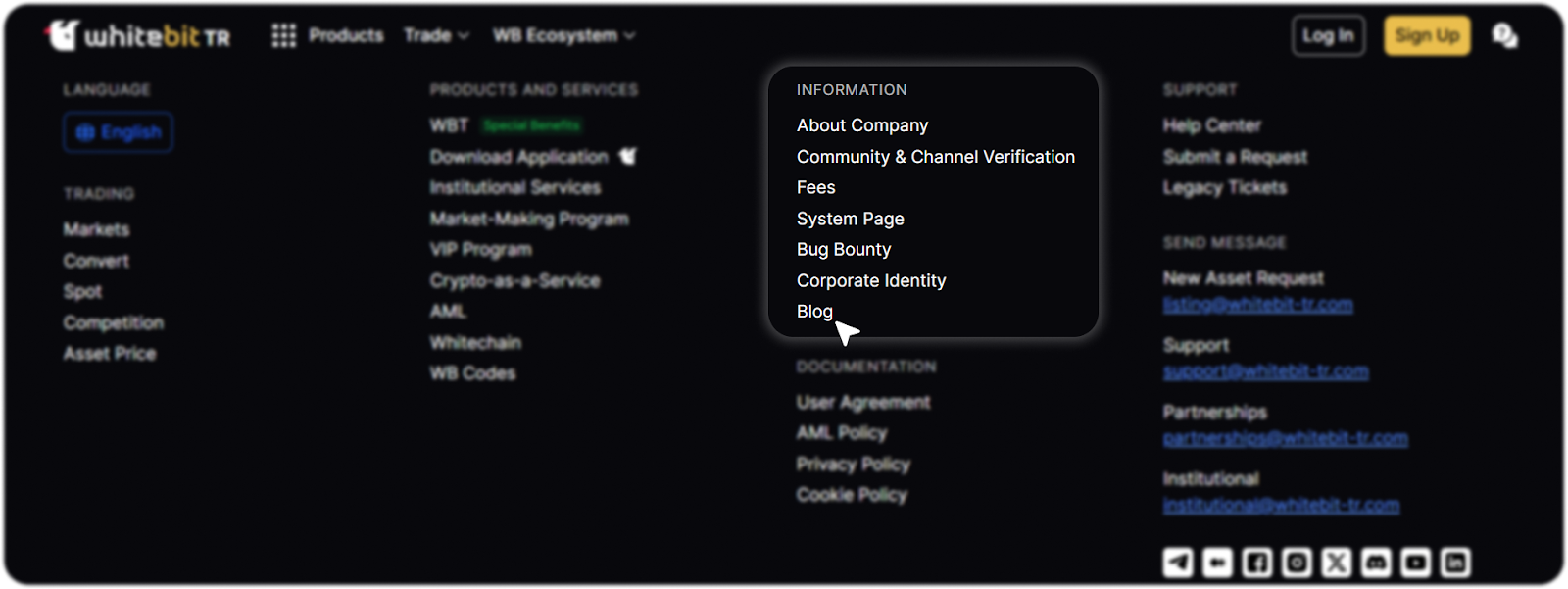This screenshot has height=589, width=1568.
Task: Select Bug Bounty in Information menu
Action: 844,250
